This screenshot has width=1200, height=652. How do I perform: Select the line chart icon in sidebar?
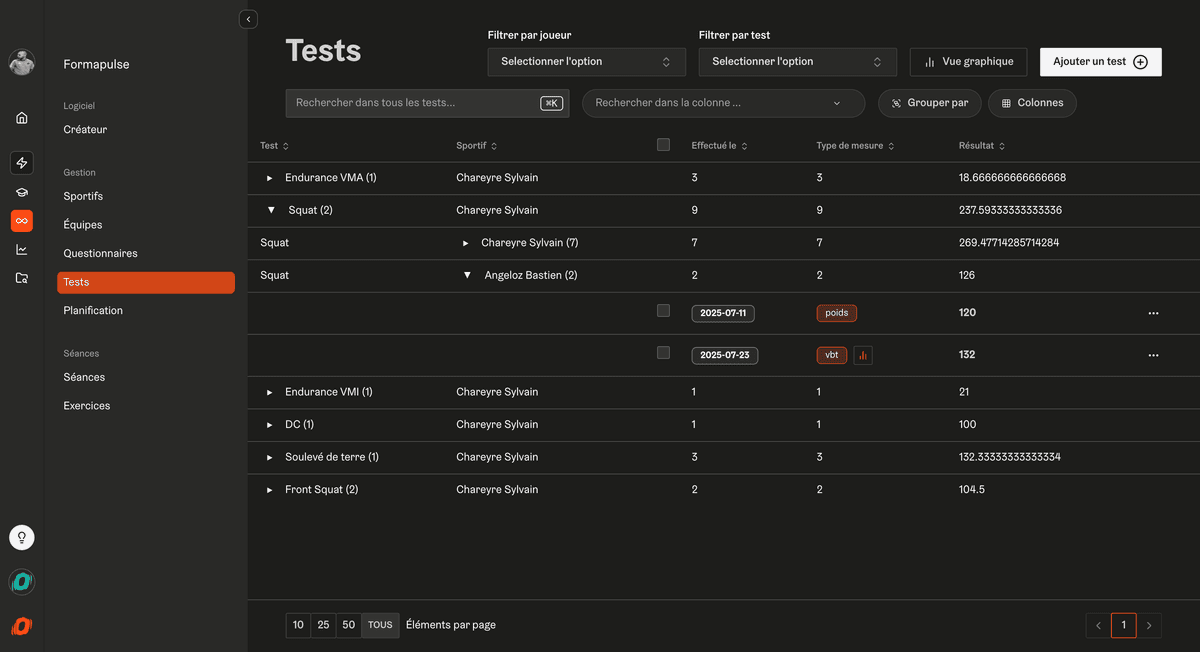coord(21,249)
